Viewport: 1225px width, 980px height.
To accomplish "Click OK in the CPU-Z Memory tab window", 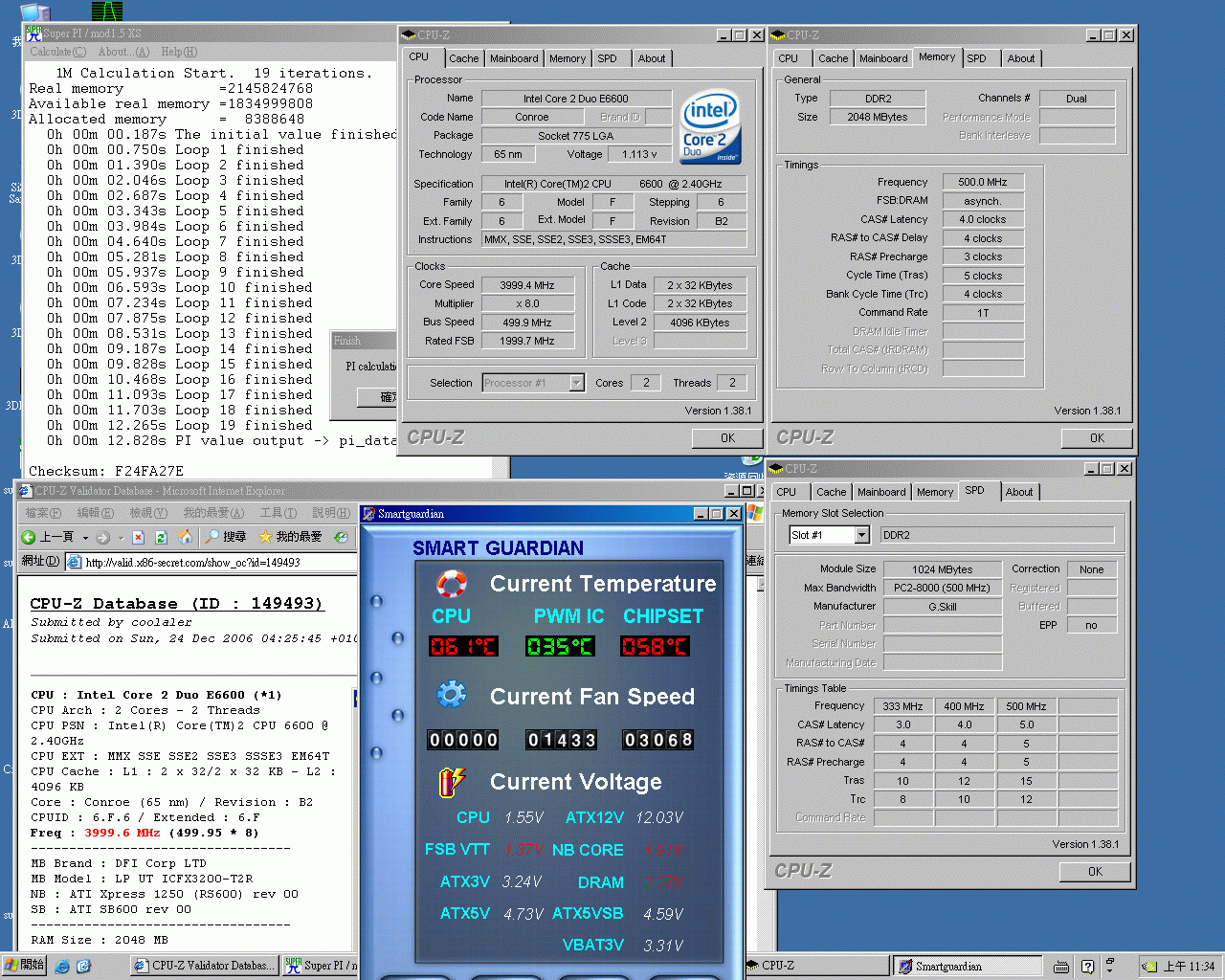I will pos(1097,437).
